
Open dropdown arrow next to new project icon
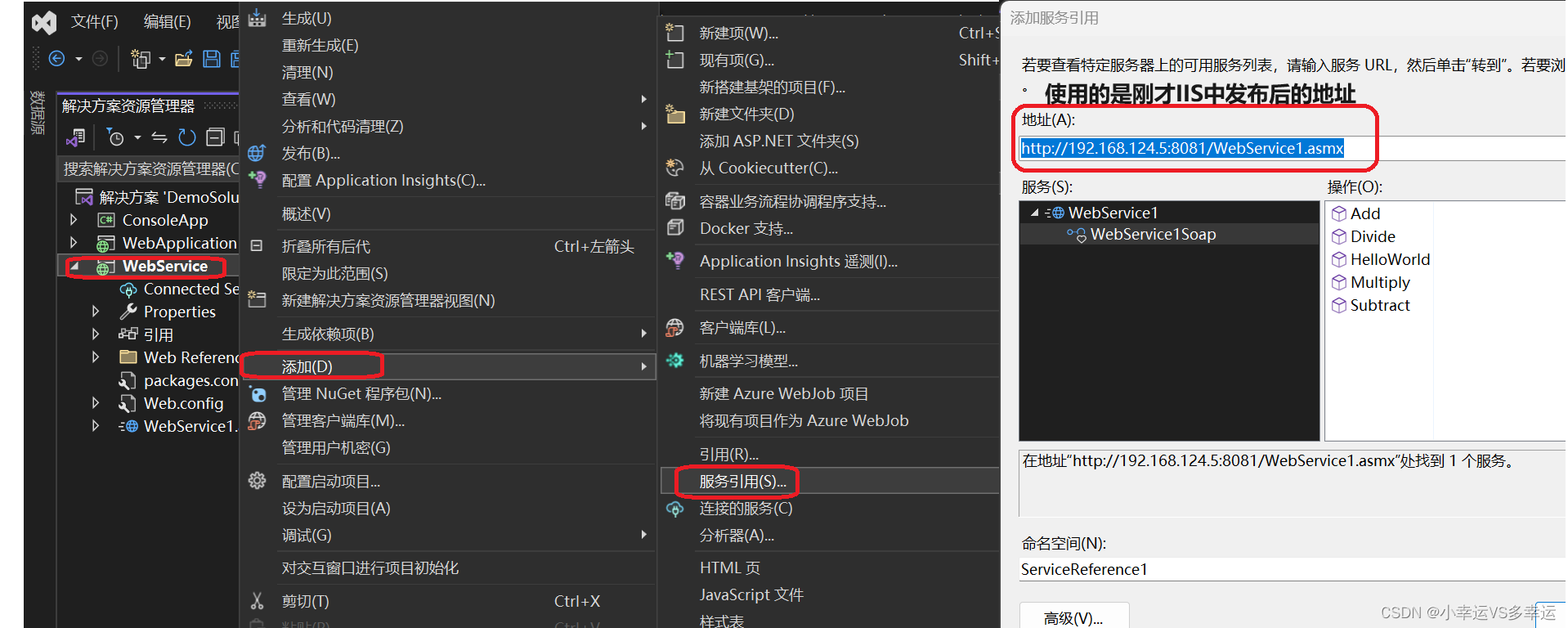click(162, 59)
